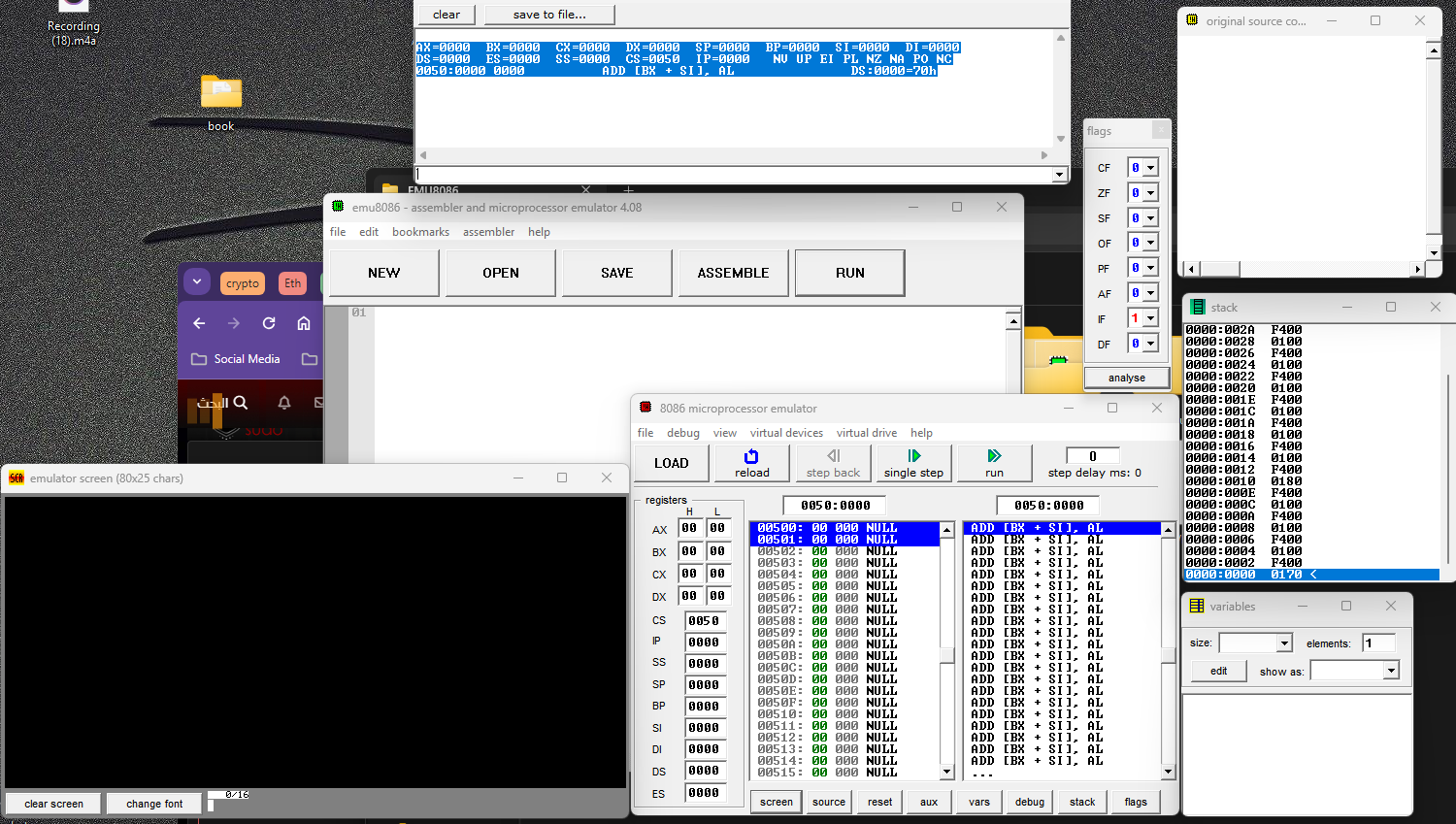1456x824 pixels.
Task: Click the IP register field
Action: coord(705,643)
